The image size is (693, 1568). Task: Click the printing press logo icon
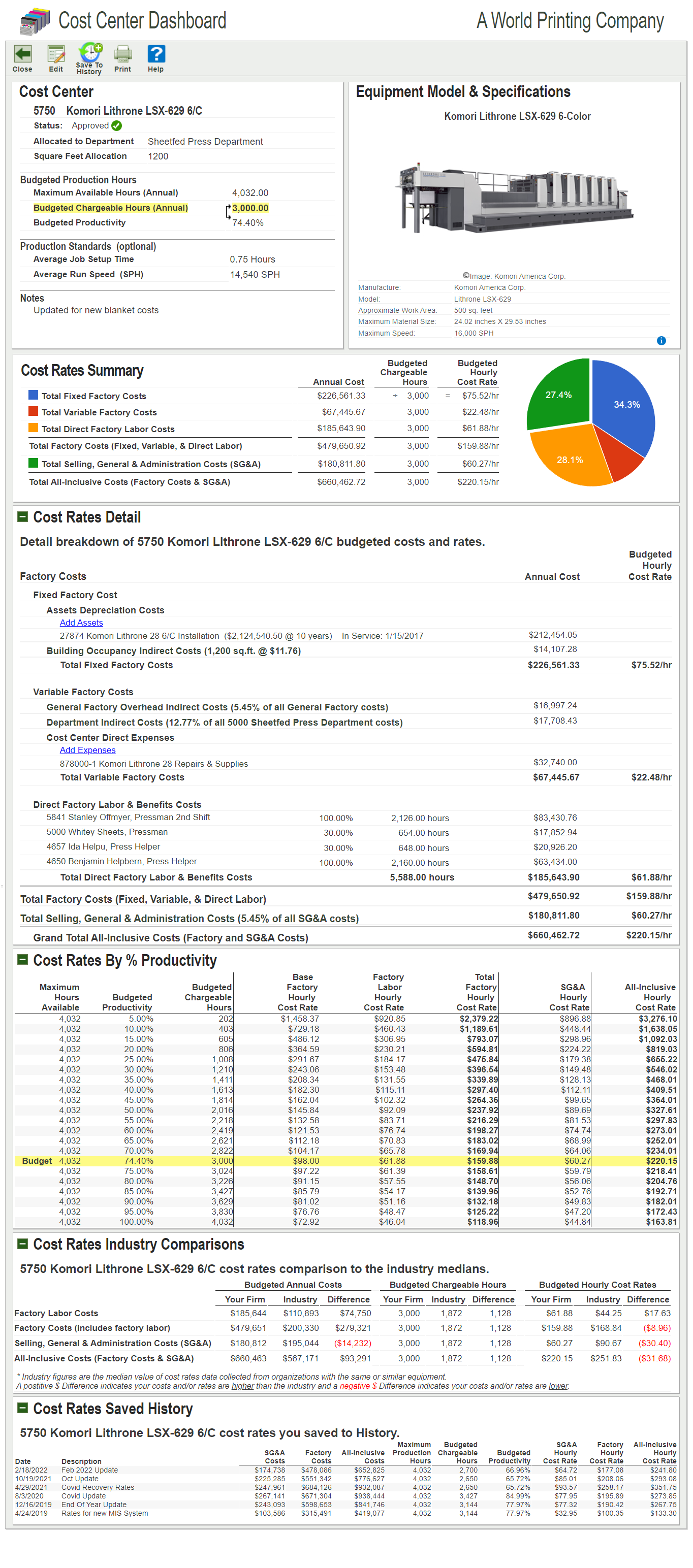tap(35, 21)
